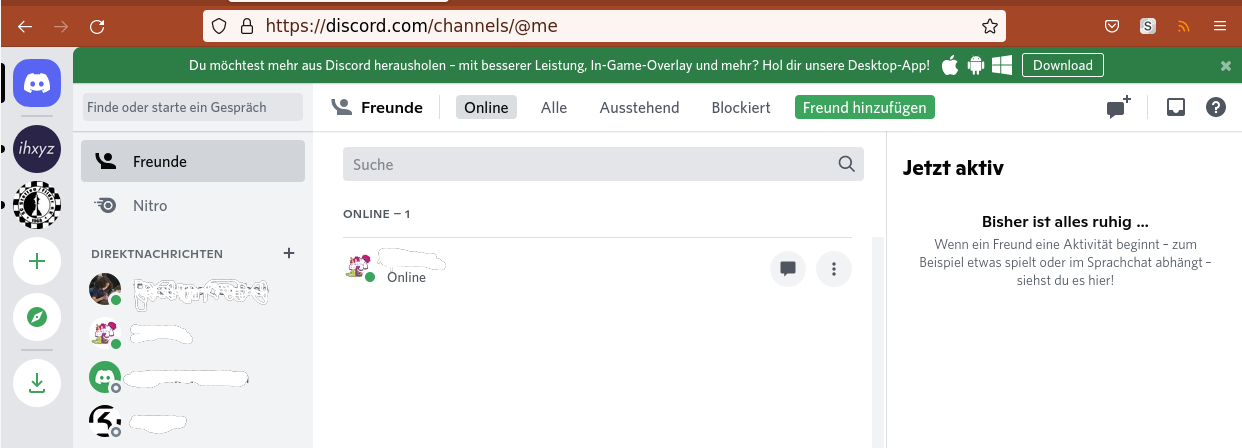This screenshot has width=1242, height=448.
Task: Open the Pocket save icon in the browser toolbar
Action: pos(1112,26)
